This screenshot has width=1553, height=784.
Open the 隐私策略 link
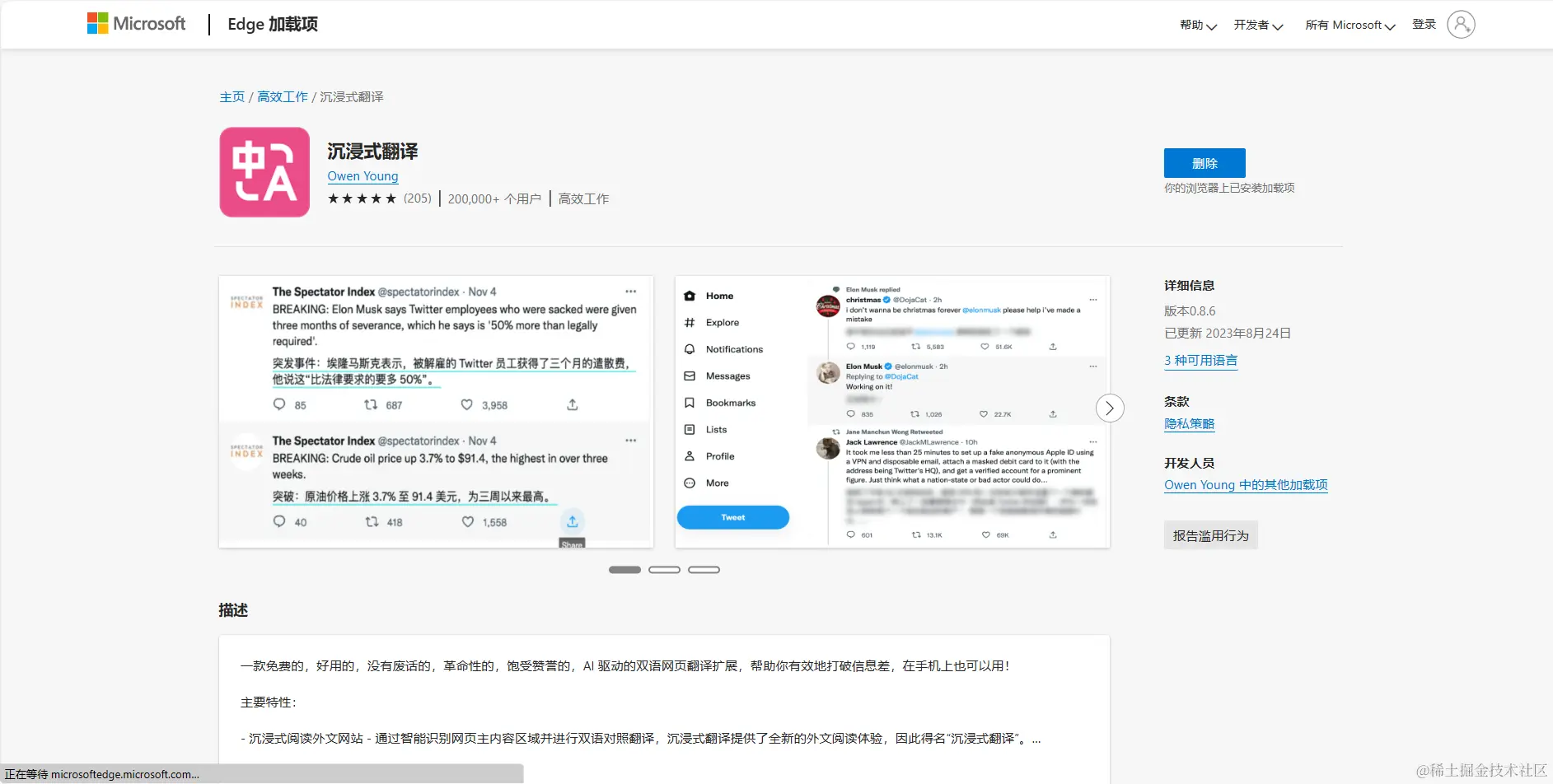click(1189, 424)
